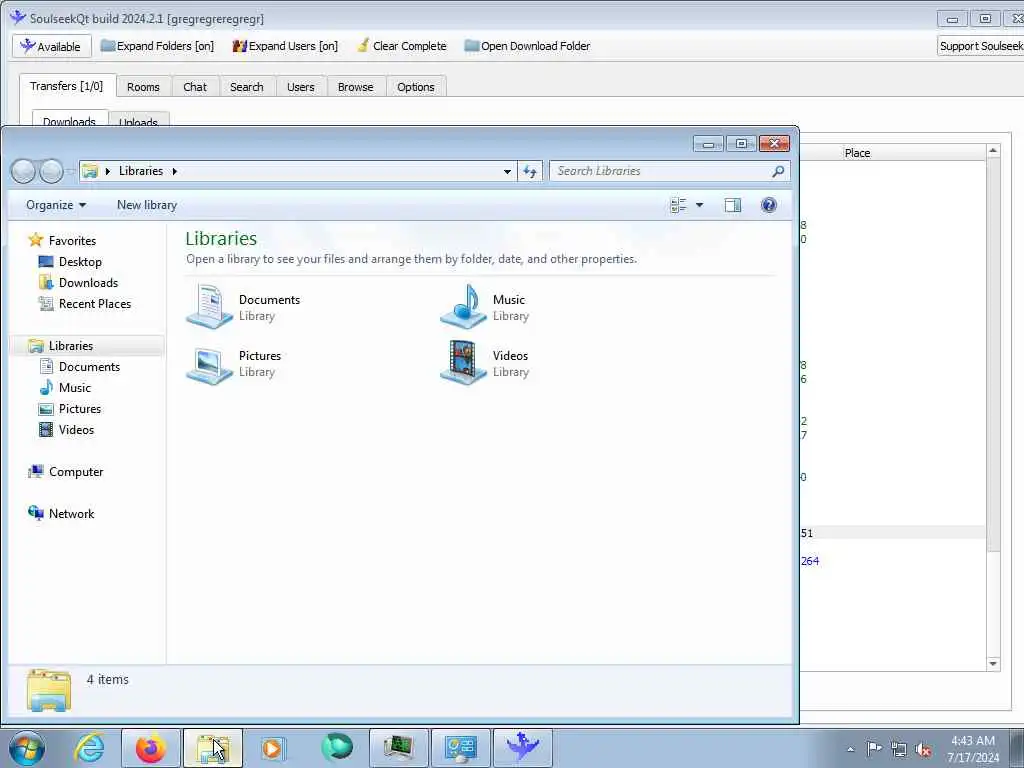This screenshot has width=1024, height=768.
Task: Select Libraries node in navigation pane
Action: (71, 345)
